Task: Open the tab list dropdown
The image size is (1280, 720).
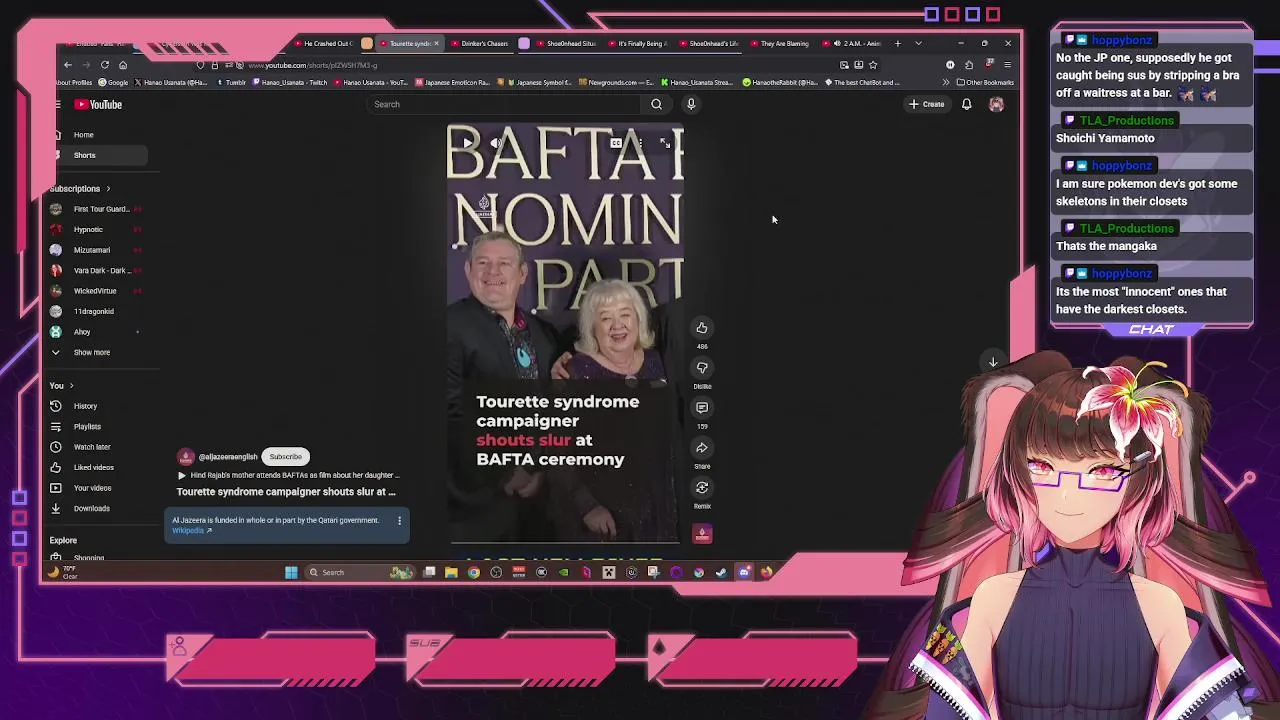Action: click(918, 44)
